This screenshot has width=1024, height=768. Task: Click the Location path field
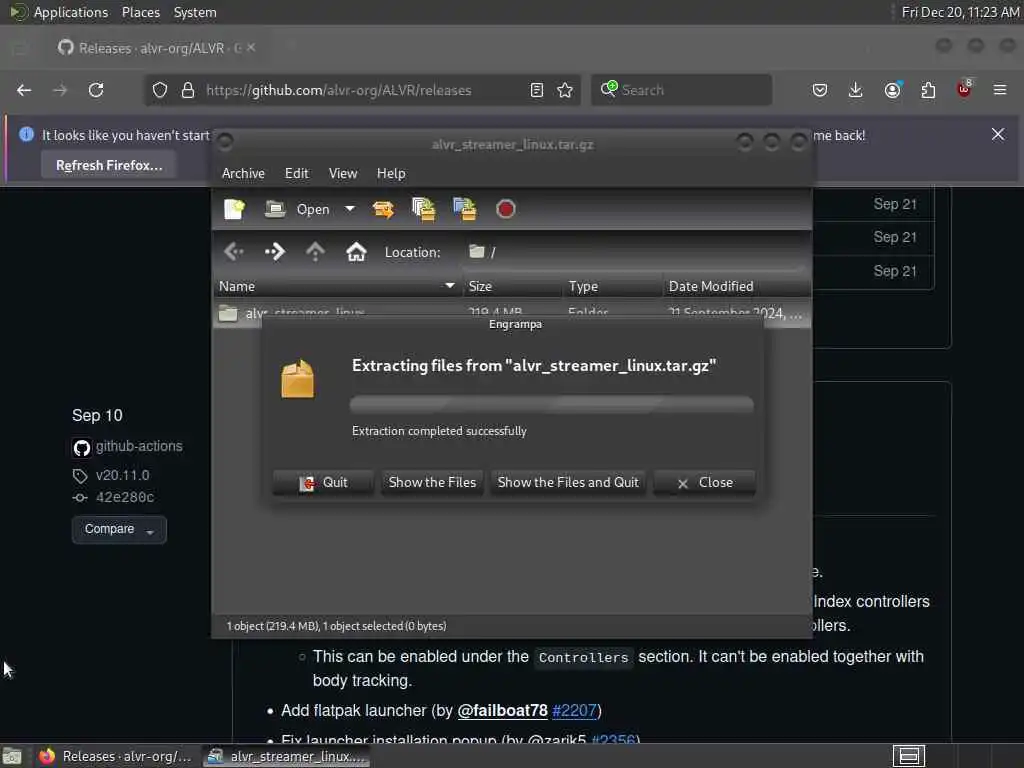coord(633,252)
